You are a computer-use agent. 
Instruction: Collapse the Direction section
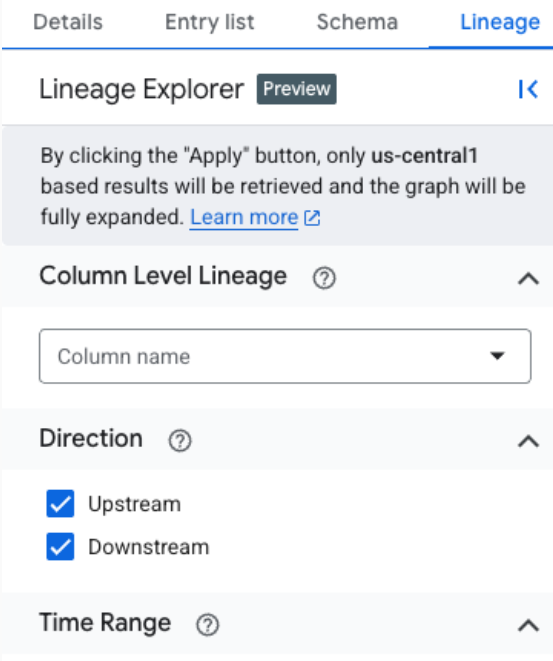(x=528, y=441)
